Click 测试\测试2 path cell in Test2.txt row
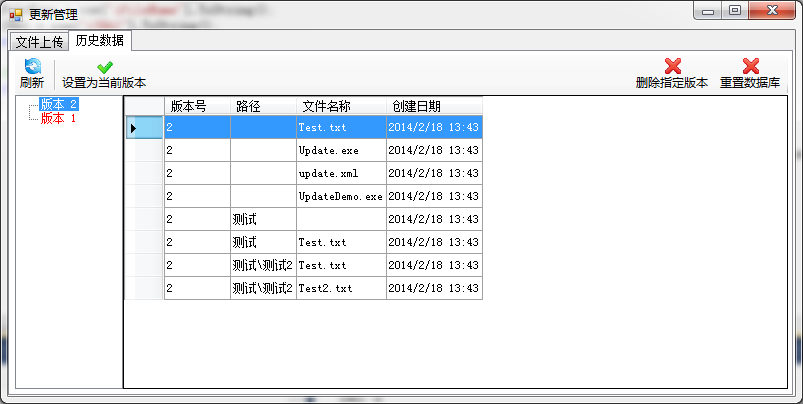This screenshot has width=803, height=404. (263, 288)
